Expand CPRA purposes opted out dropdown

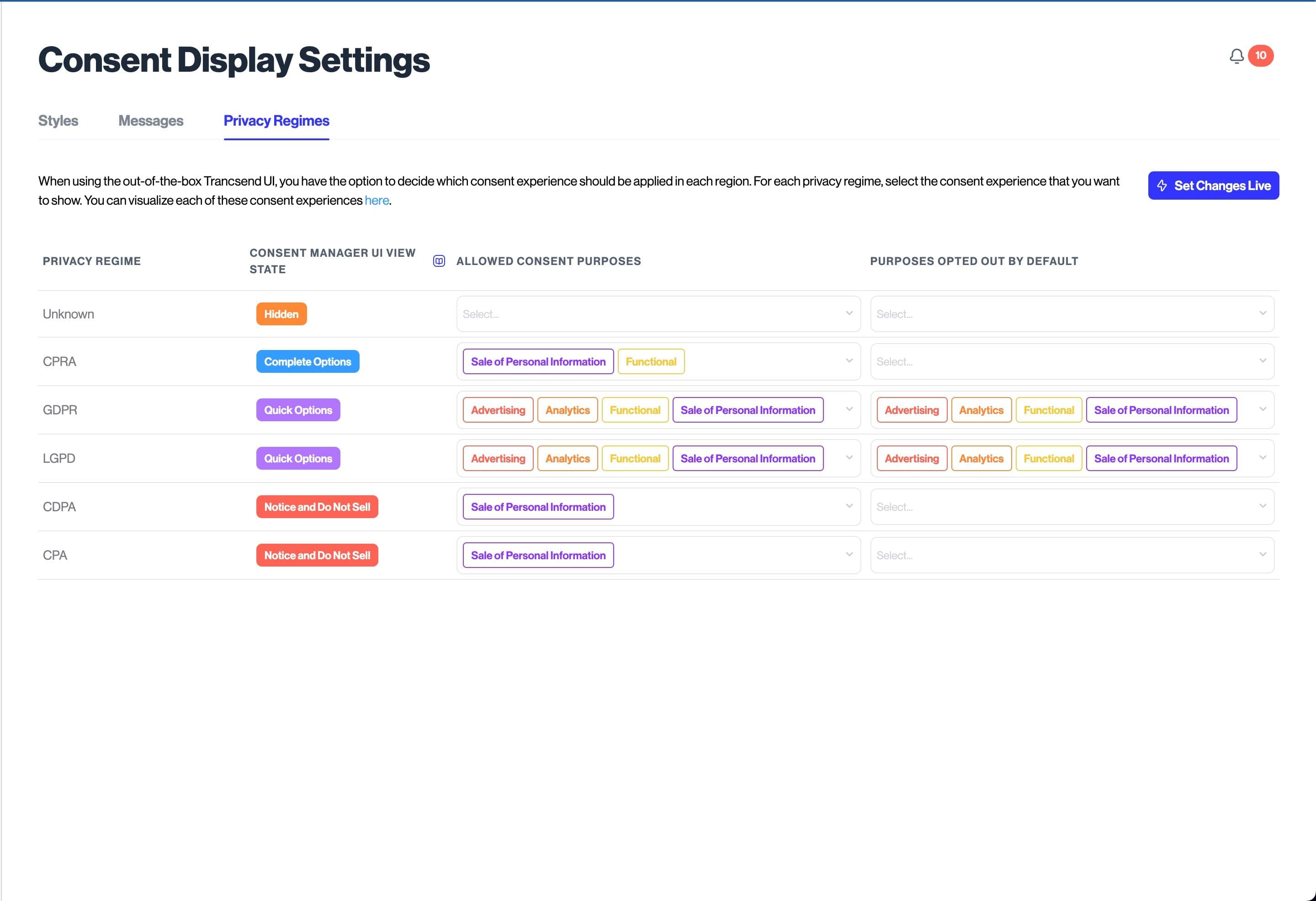pos(1072,362)
